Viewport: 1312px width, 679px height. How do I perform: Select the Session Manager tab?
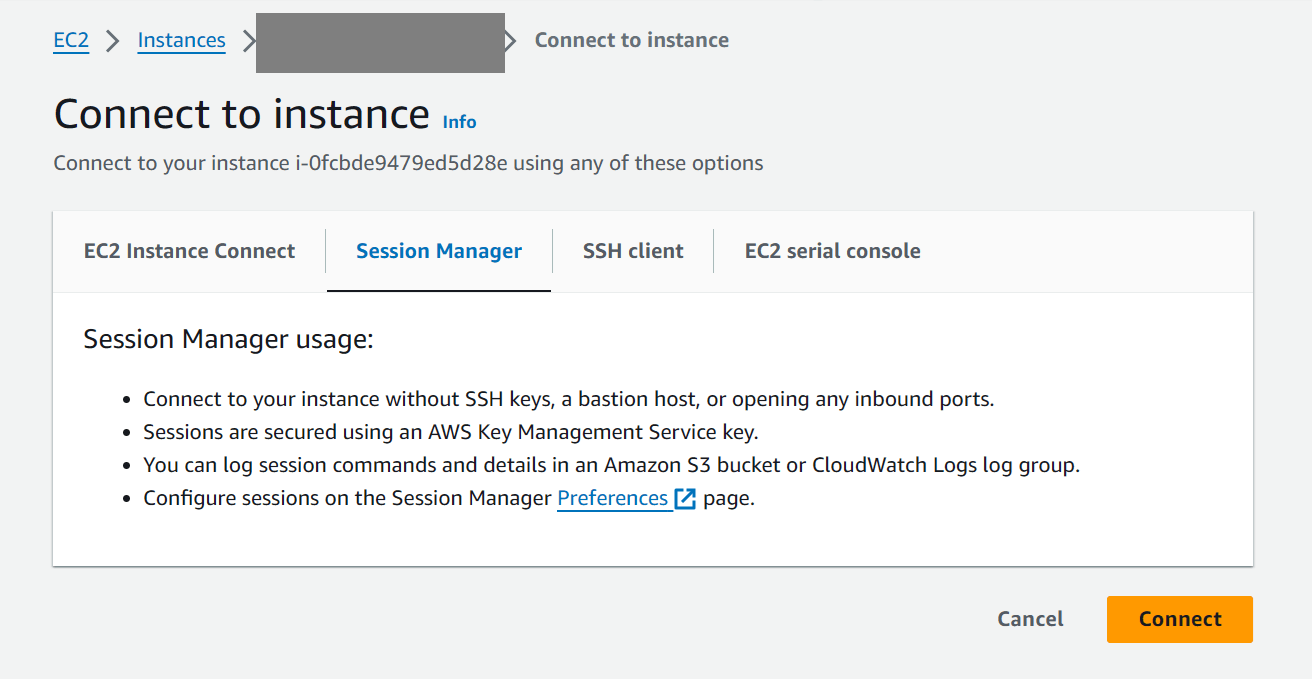(x=439, y=251)
